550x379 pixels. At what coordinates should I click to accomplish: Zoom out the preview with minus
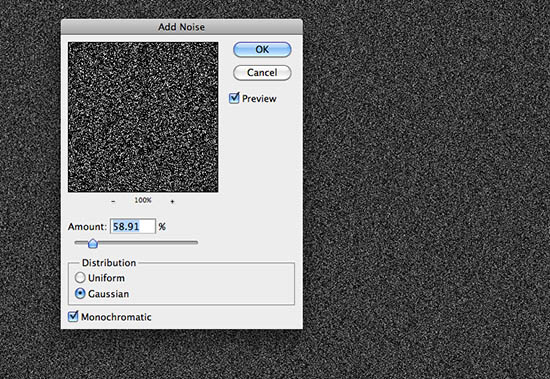pyautogui.click(x=113, y=201)
